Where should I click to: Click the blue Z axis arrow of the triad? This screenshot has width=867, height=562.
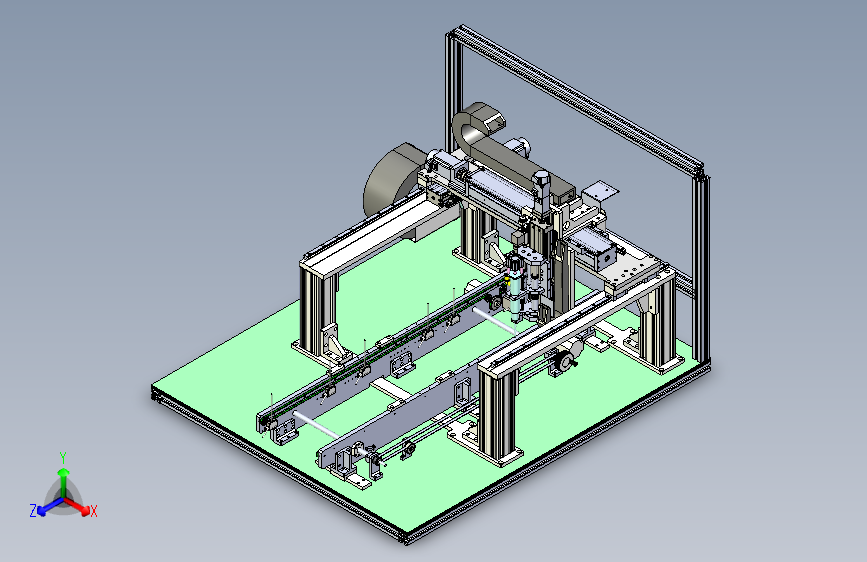point(50,507)
